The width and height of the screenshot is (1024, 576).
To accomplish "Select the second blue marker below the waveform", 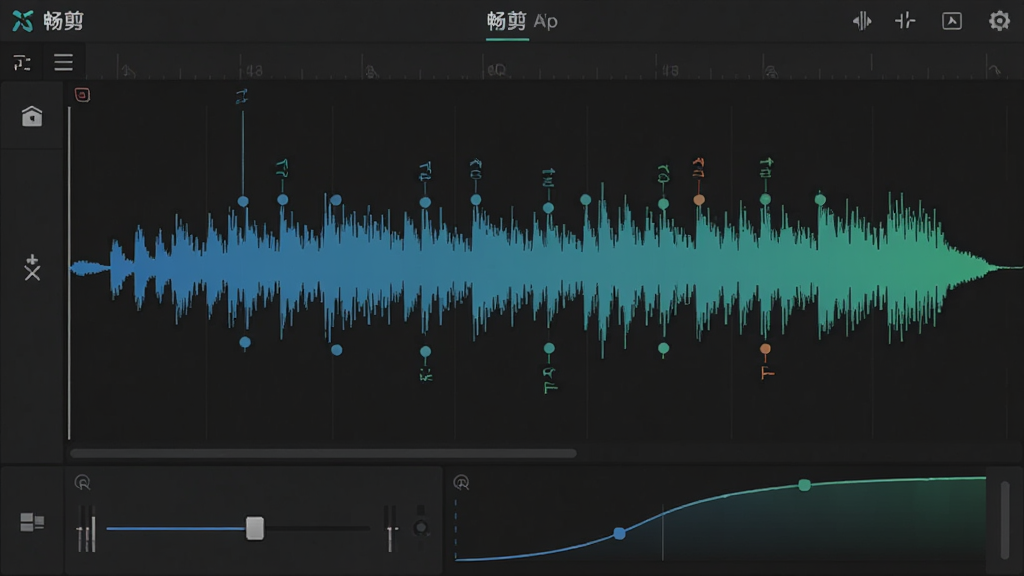I will pyautogui.click(x=336, y=350).
